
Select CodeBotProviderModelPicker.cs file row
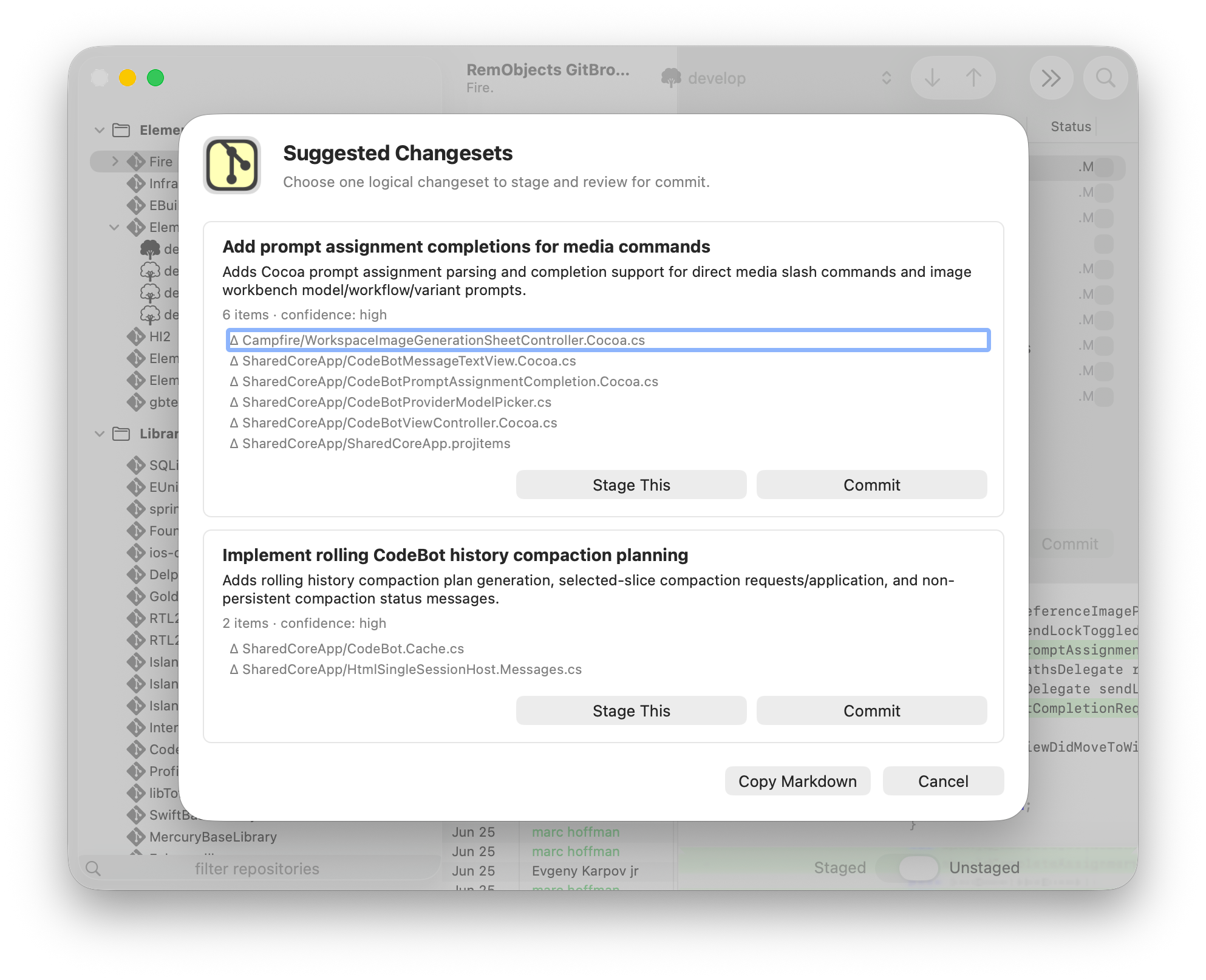(608, 402)
